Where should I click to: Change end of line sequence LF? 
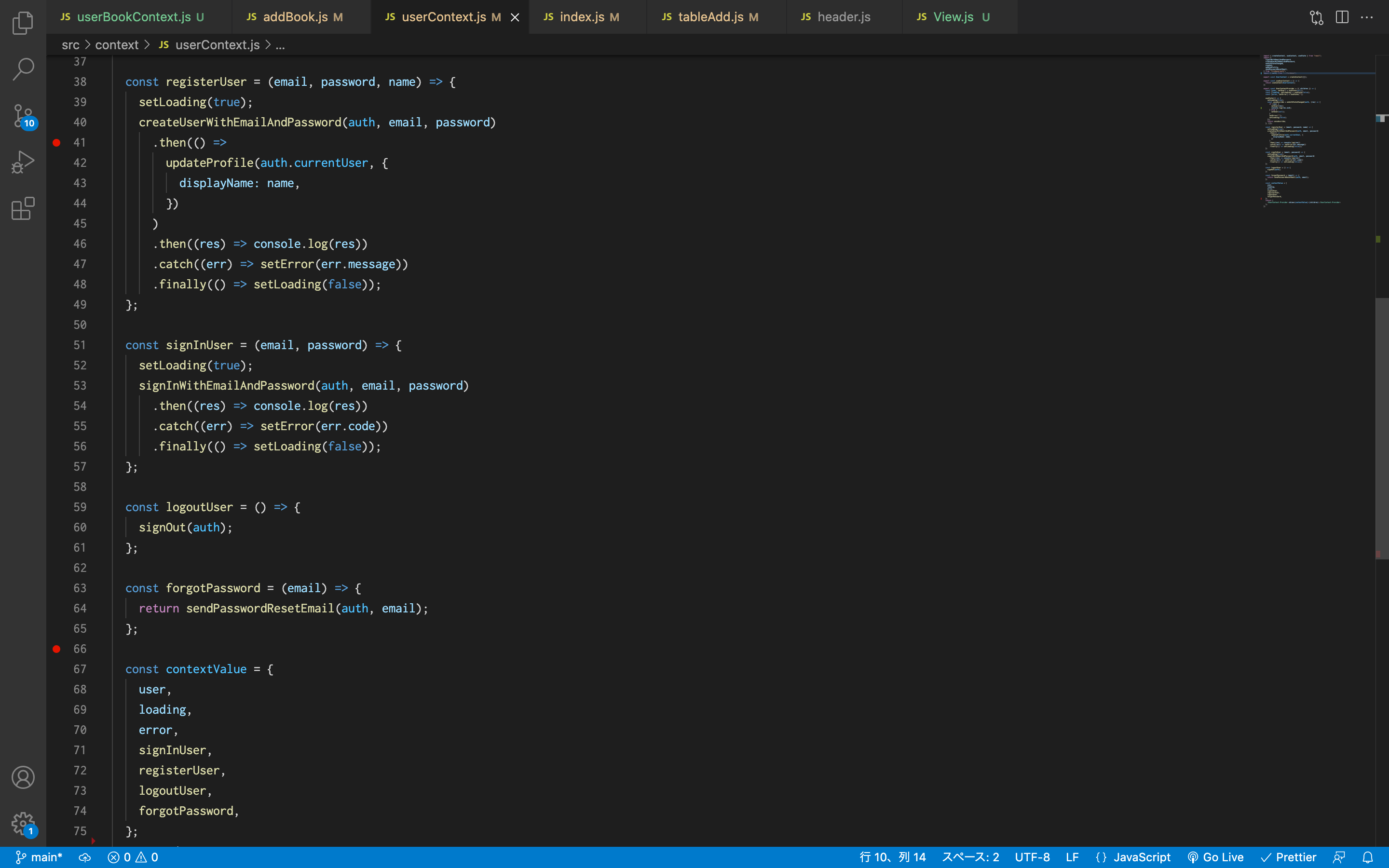coord(1072,857)
